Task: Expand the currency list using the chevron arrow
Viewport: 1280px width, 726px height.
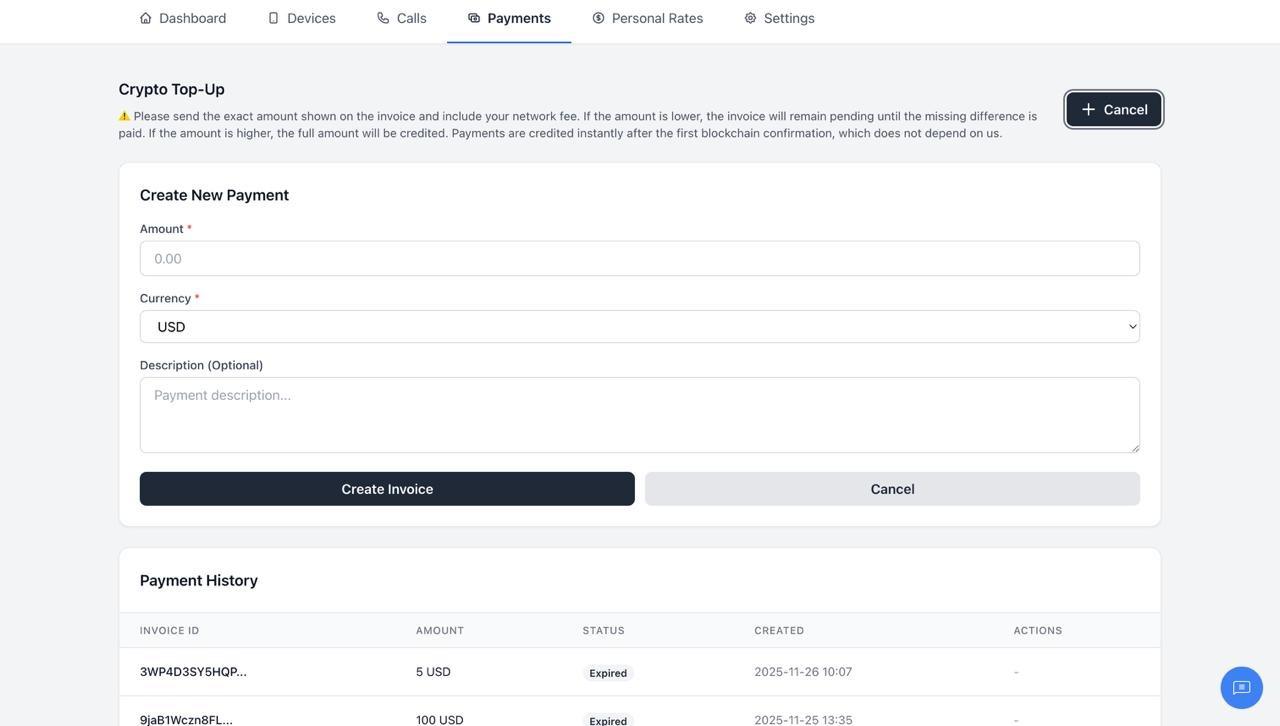Action: pos(1132,327)
